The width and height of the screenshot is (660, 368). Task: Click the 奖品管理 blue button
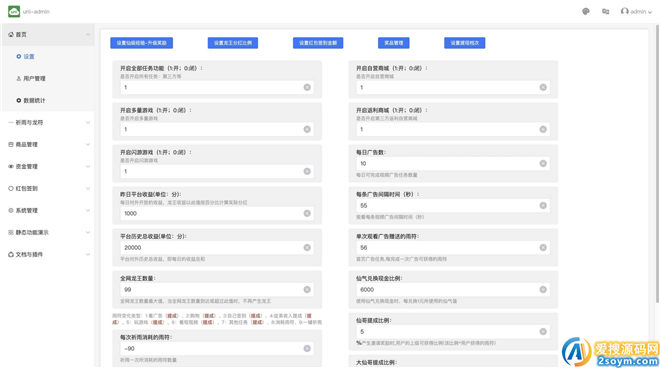[394, 43]
